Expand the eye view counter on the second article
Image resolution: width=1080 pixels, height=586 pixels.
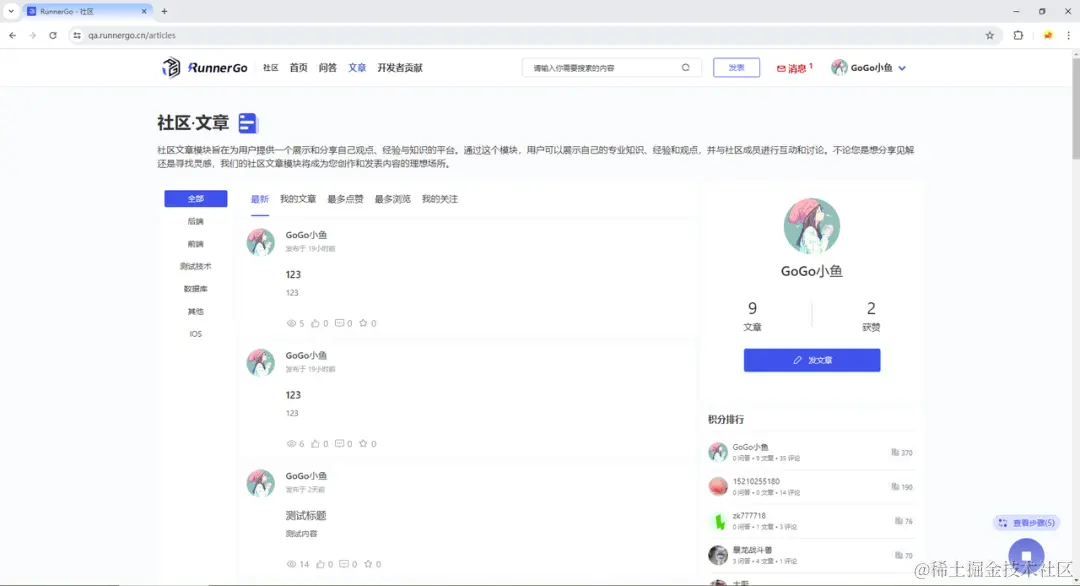coord(290,443)
